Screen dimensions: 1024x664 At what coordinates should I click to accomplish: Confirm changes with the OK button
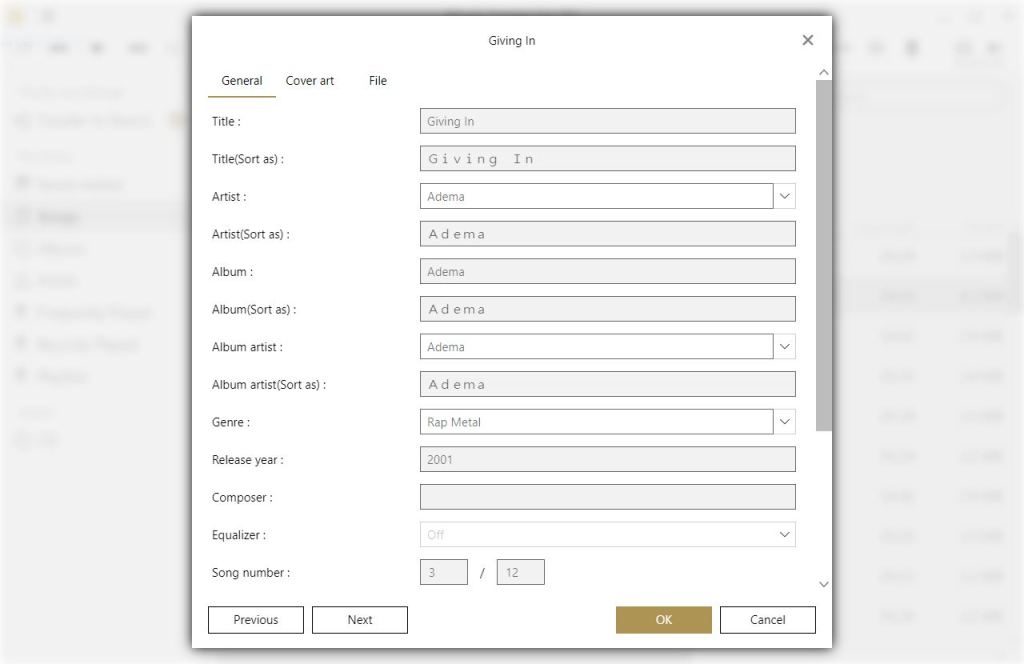[664, 620]
